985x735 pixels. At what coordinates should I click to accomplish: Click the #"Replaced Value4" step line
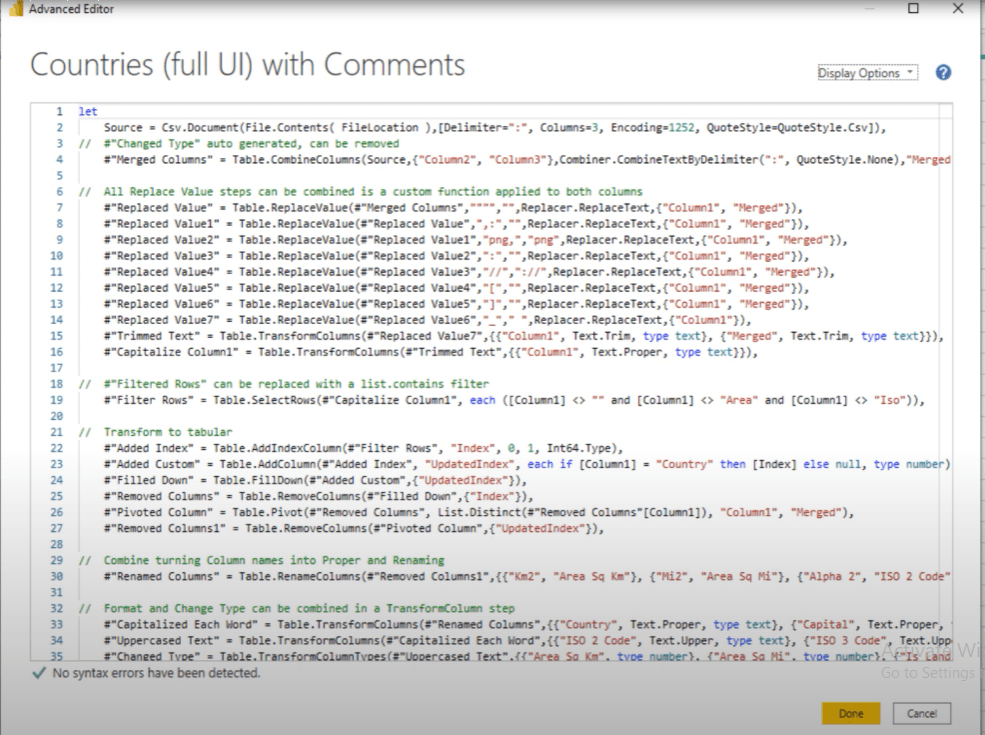pos(469,272)
